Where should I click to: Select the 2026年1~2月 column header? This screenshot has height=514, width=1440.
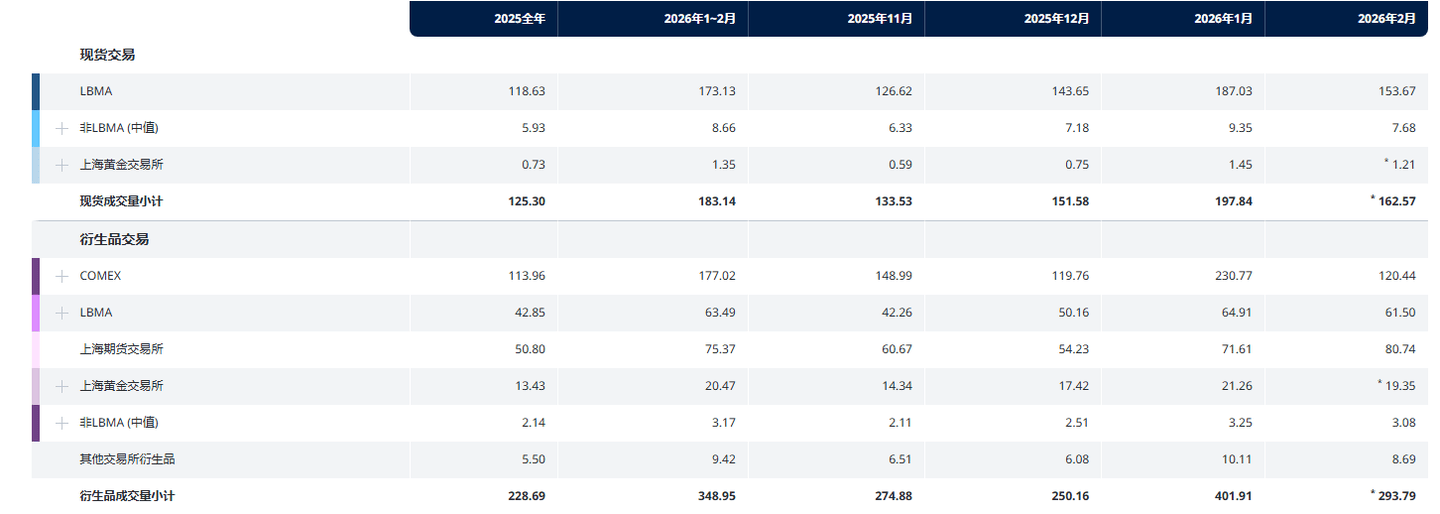(x=699, y=19)
